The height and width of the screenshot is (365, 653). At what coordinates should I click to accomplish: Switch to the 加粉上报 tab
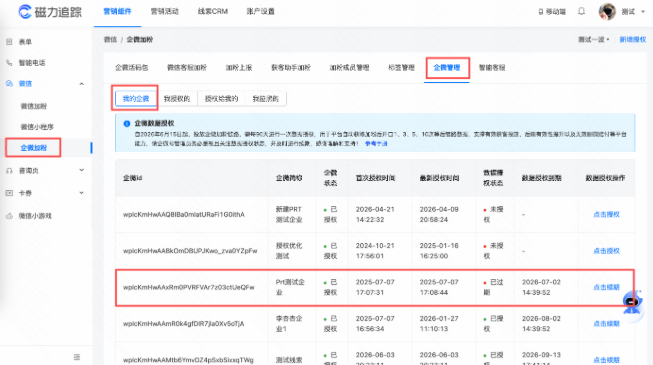[x=239, y=68]
